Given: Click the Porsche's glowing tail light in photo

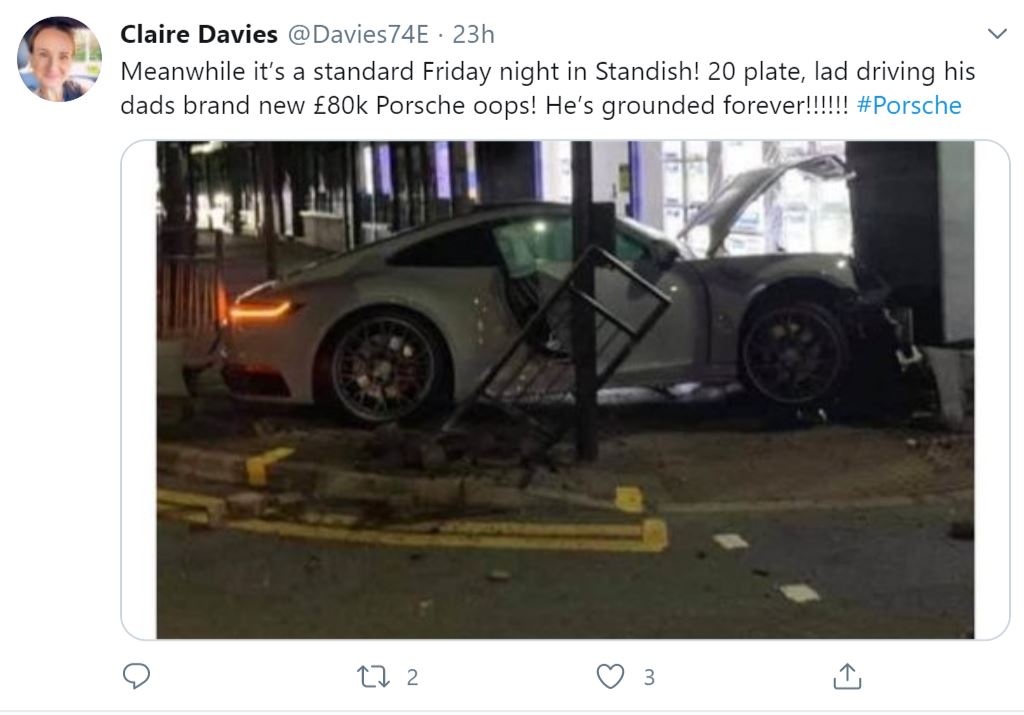Looking at the screenshot, I should pos(259,309).
